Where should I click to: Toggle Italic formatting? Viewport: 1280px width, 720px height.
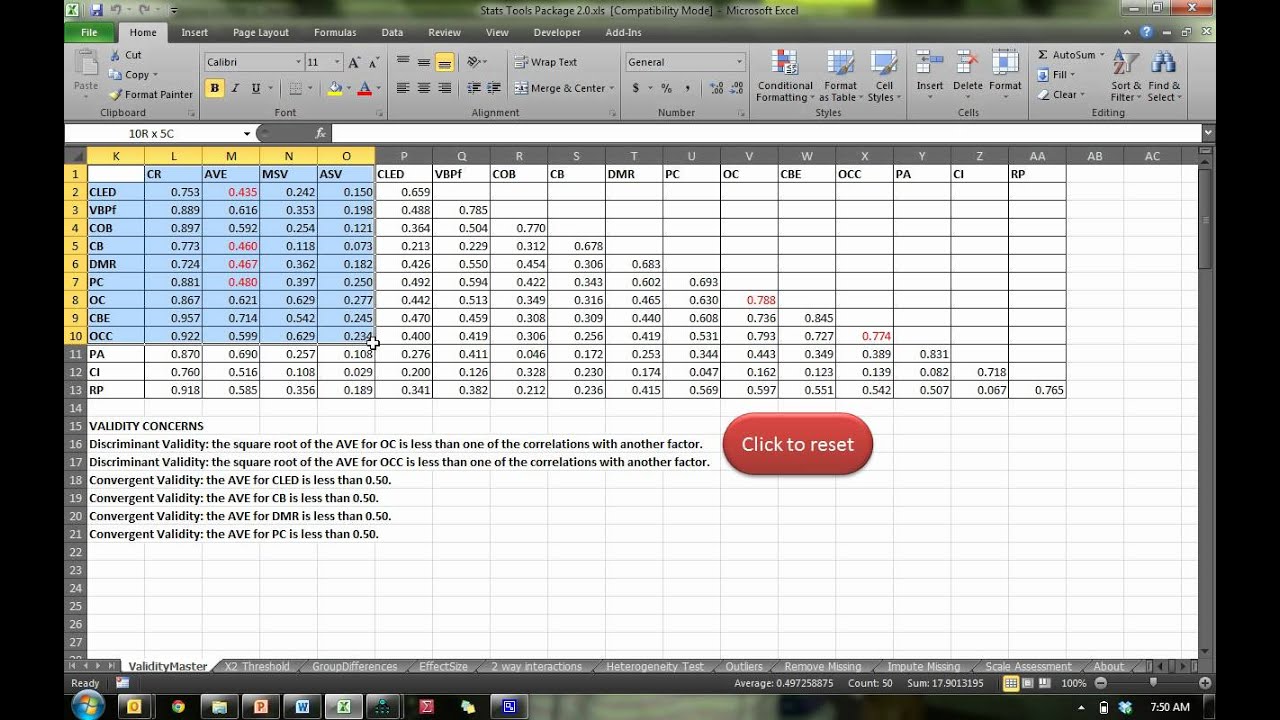[235, 88]
